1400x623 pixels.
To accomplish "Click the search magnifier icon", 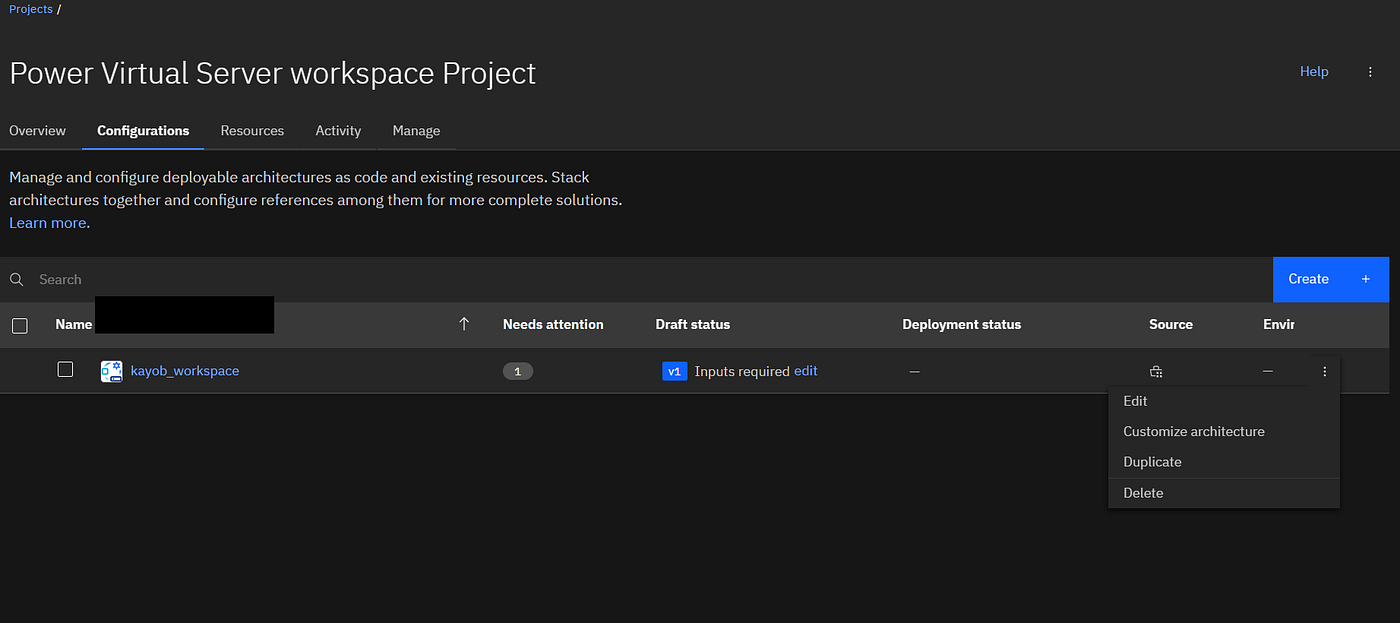I will 17,279.
